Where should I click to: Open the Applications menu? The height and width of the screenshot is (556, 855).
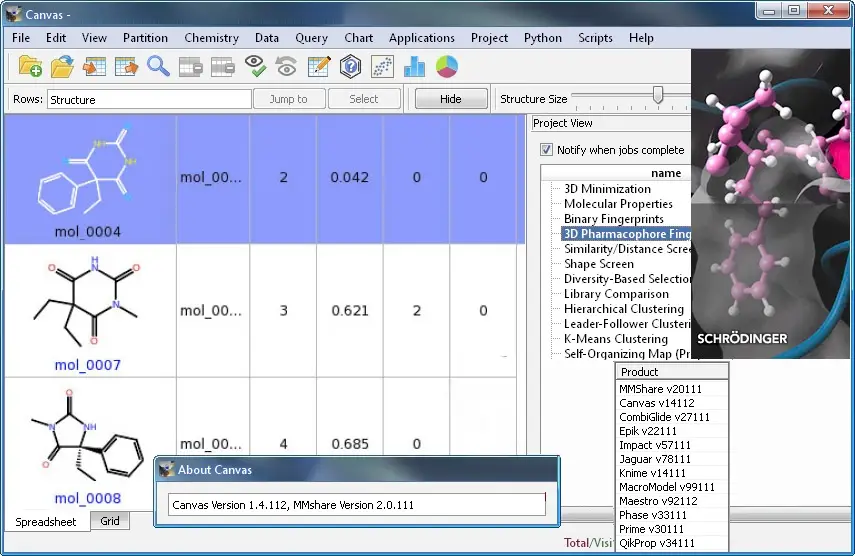422,38
